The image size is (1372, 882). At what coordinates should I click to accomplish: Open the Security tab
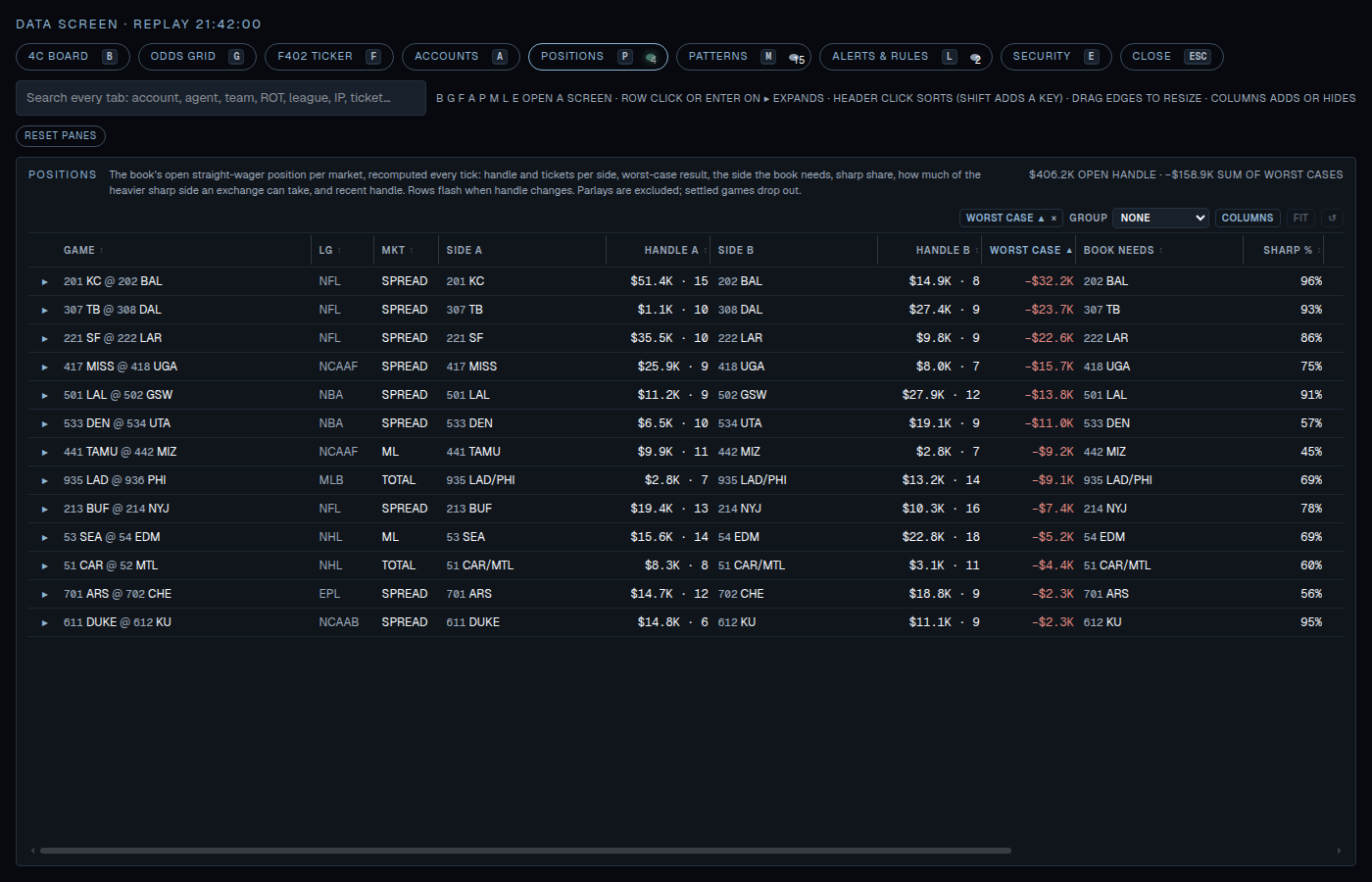(x=1055, y=57)
